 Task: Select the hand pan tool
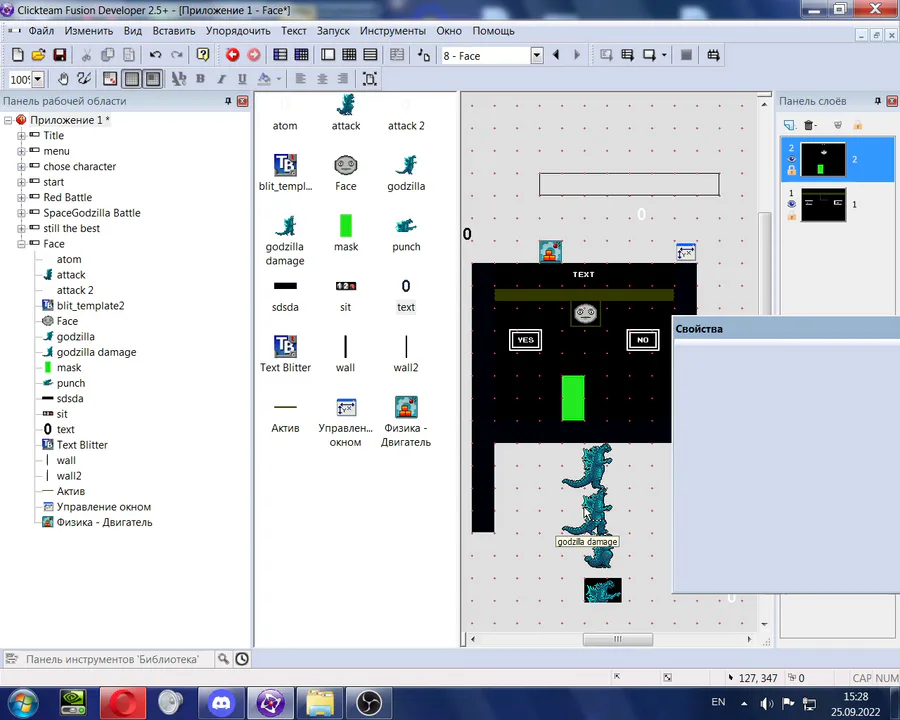(63, 79)
